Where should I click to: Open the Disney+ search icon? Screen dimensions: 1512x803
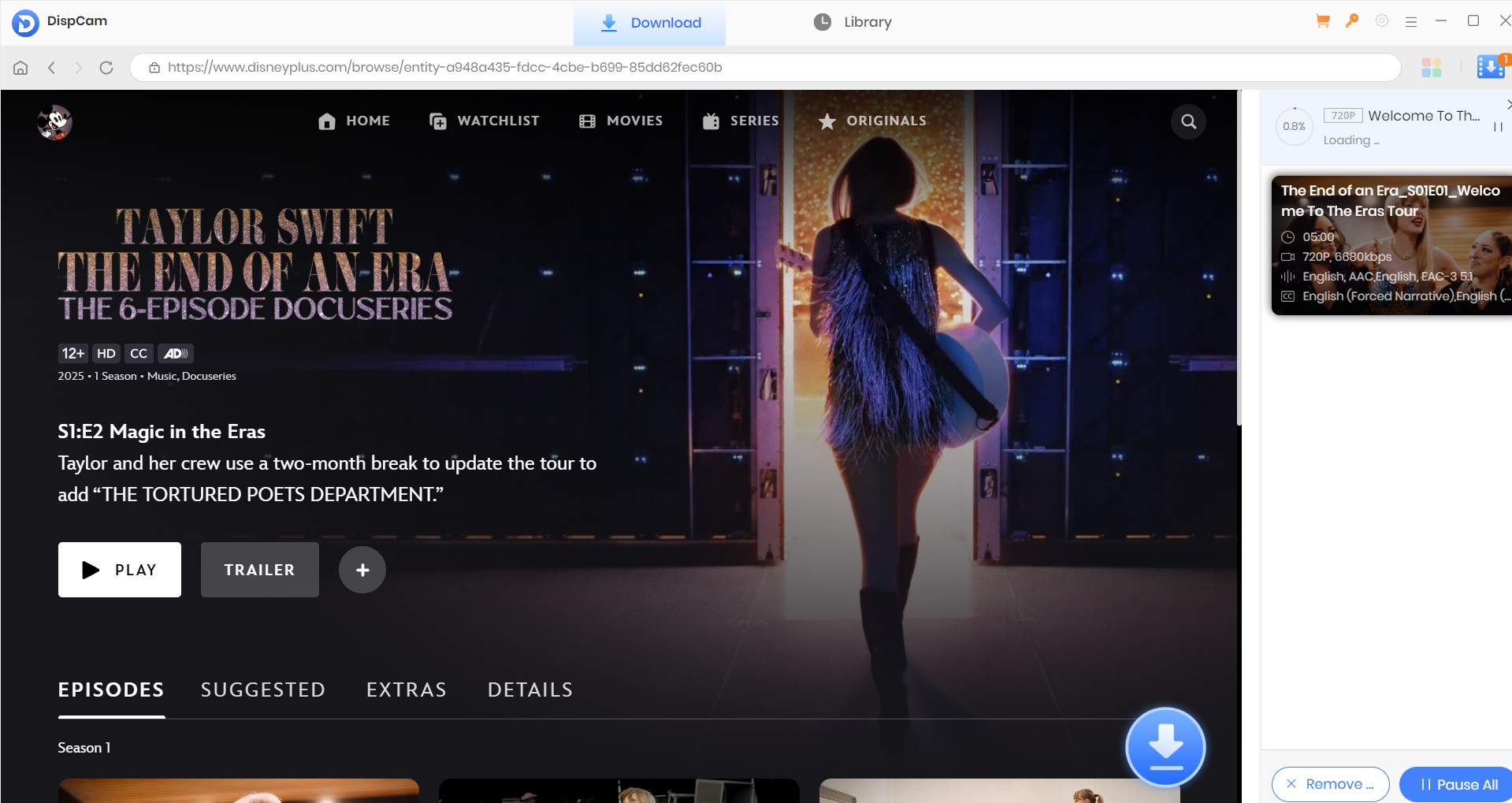coord(1188,121)
